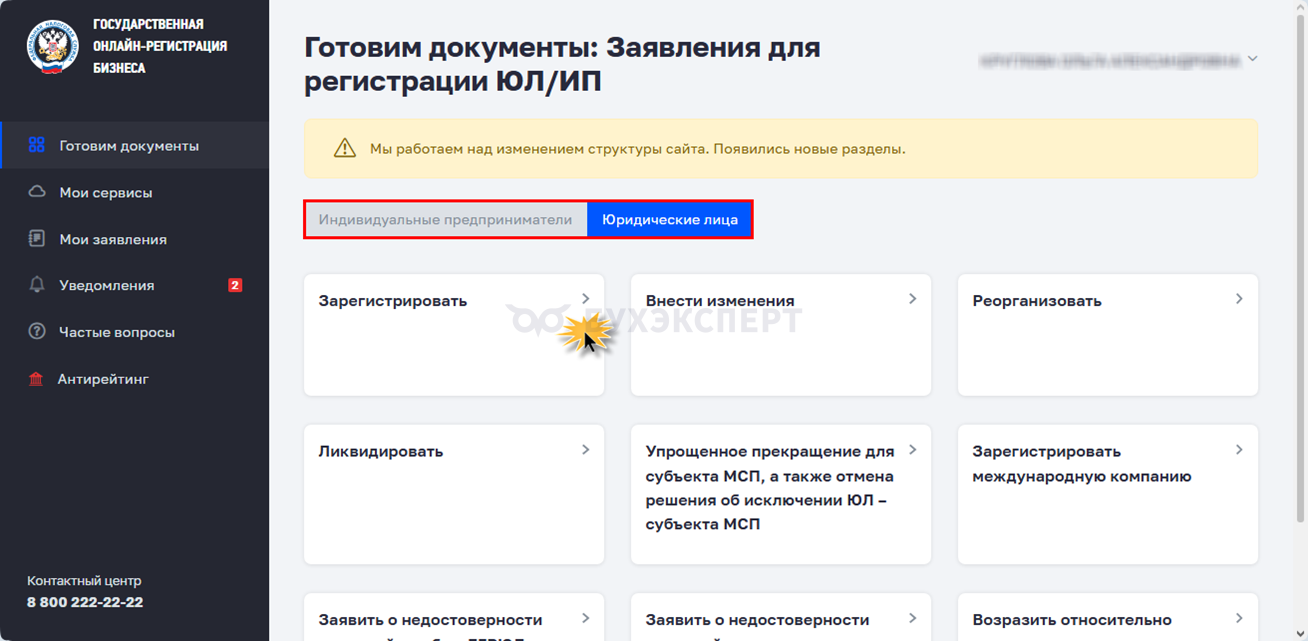The image size is (1308, 641).
Task: Click the red building icon for Антирейтинг
Action: 37,379
